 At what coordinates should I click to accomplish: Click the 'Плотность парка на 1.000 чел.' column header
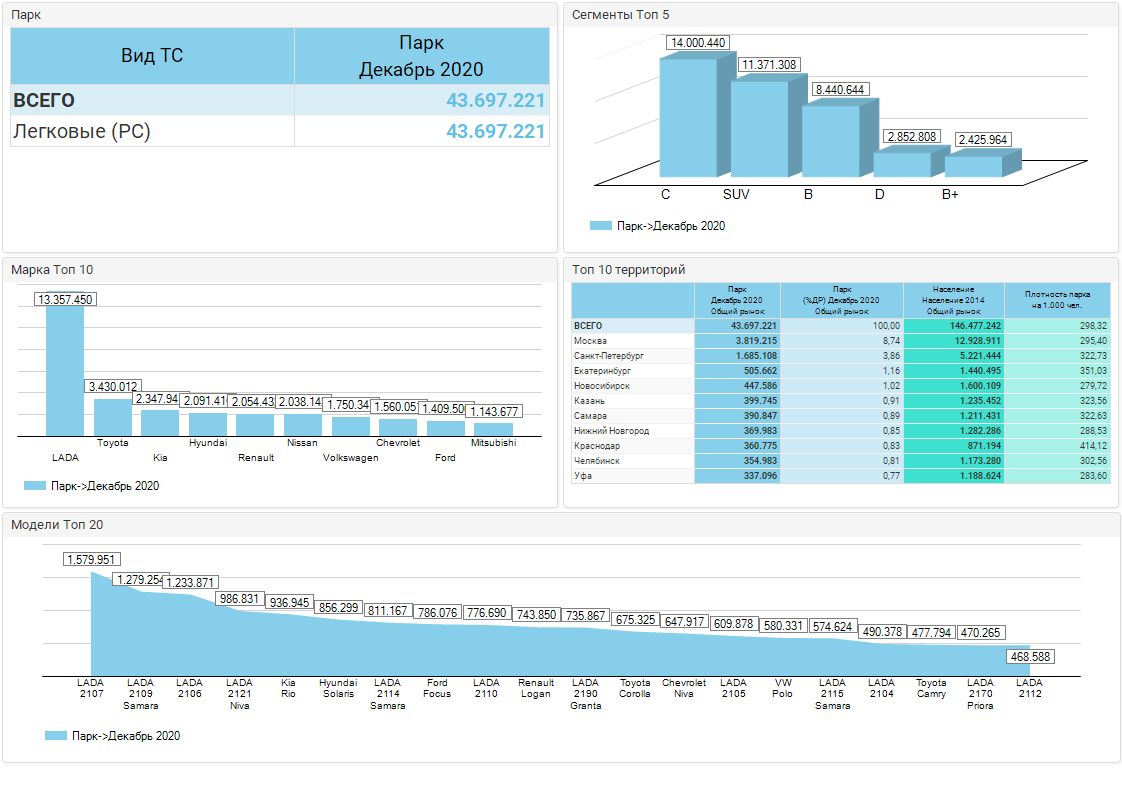tap(1057, 300)
